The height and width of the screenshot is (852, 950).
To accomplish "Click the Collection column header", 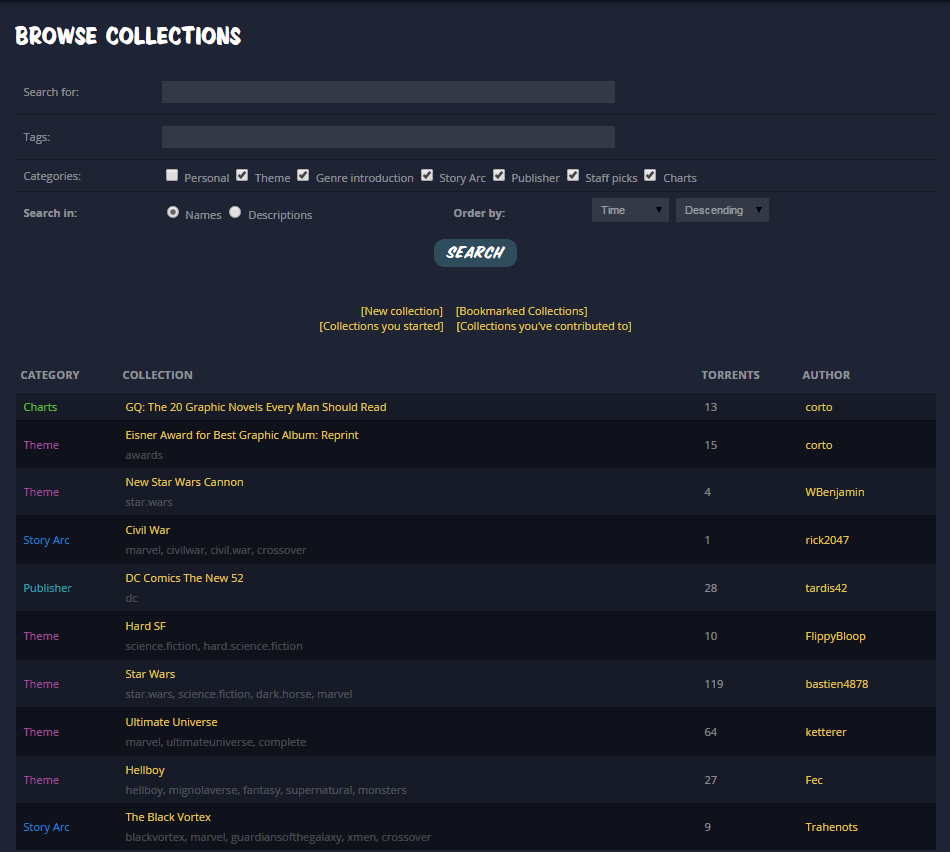I will click(158, 375).
